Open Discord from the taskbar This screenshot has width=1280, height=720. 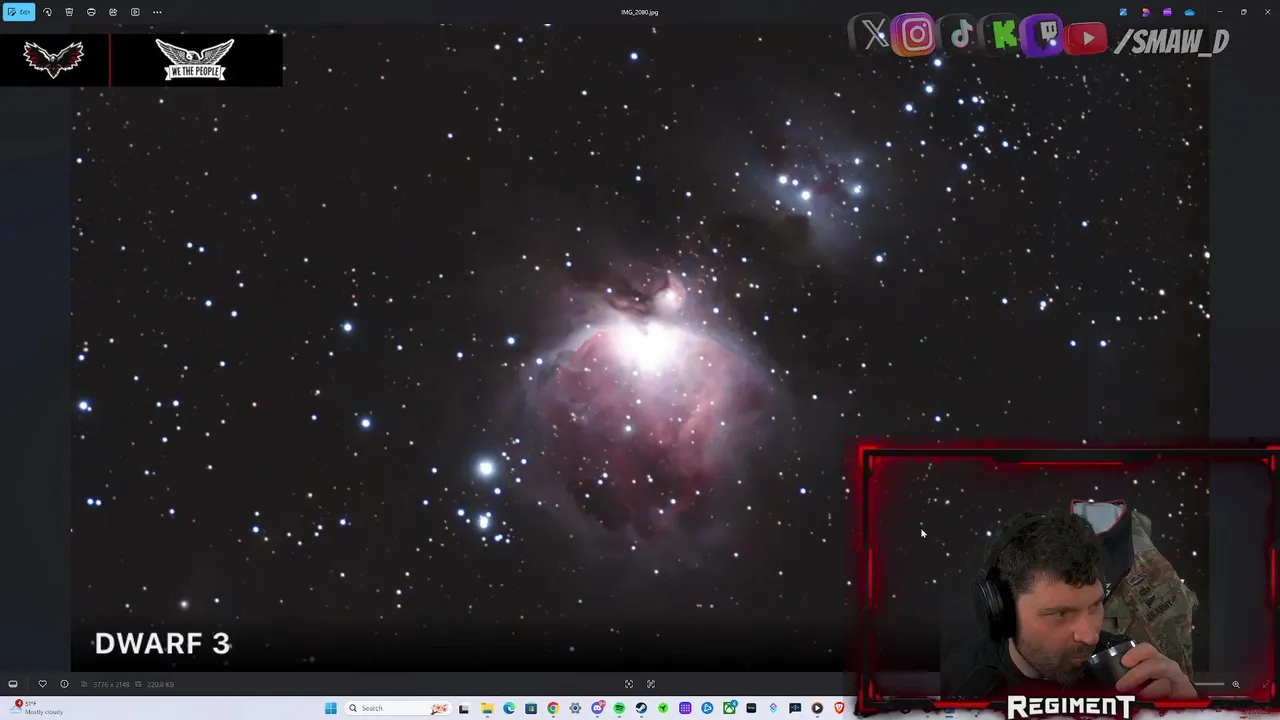598,708
